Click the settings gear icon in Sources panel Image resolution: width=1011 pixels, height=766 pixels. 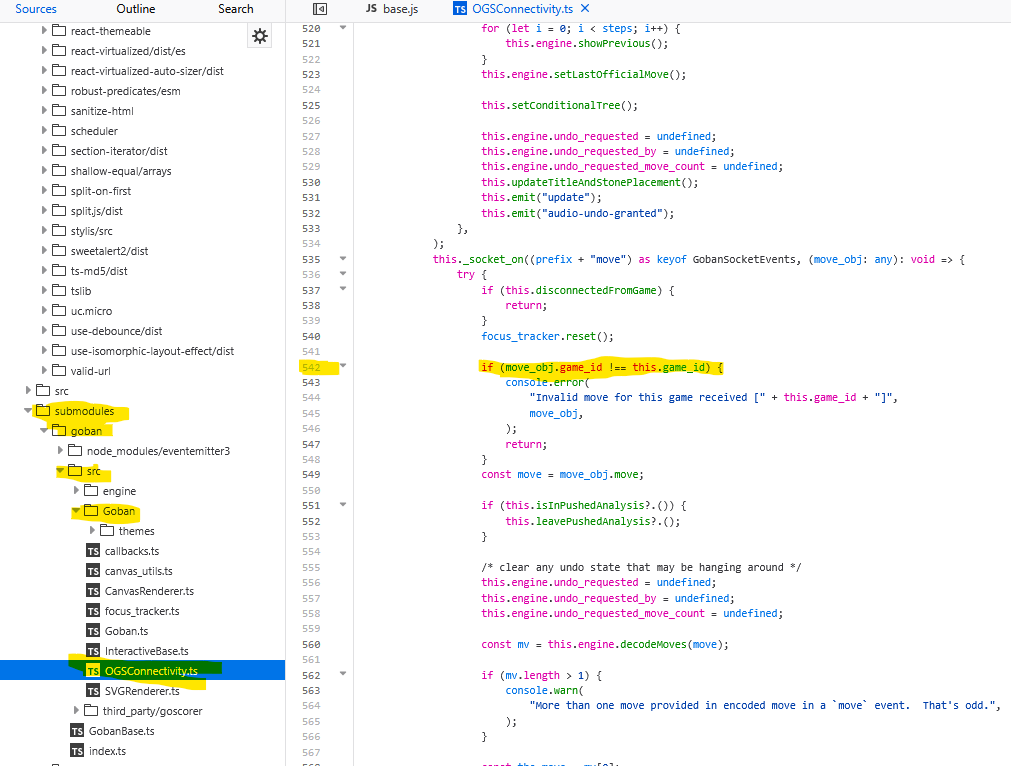260,36
